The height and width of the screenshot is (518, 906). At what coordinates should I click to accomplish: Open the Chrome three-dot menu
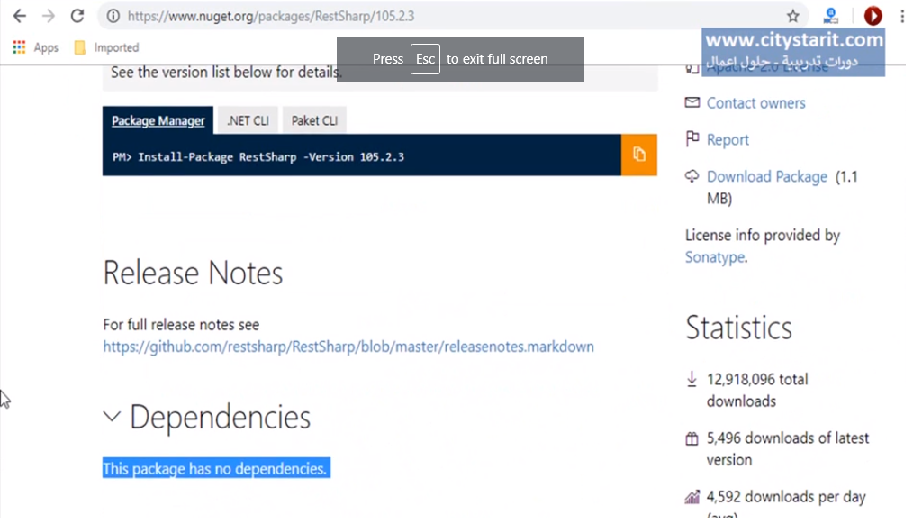(x=901, y=16)
